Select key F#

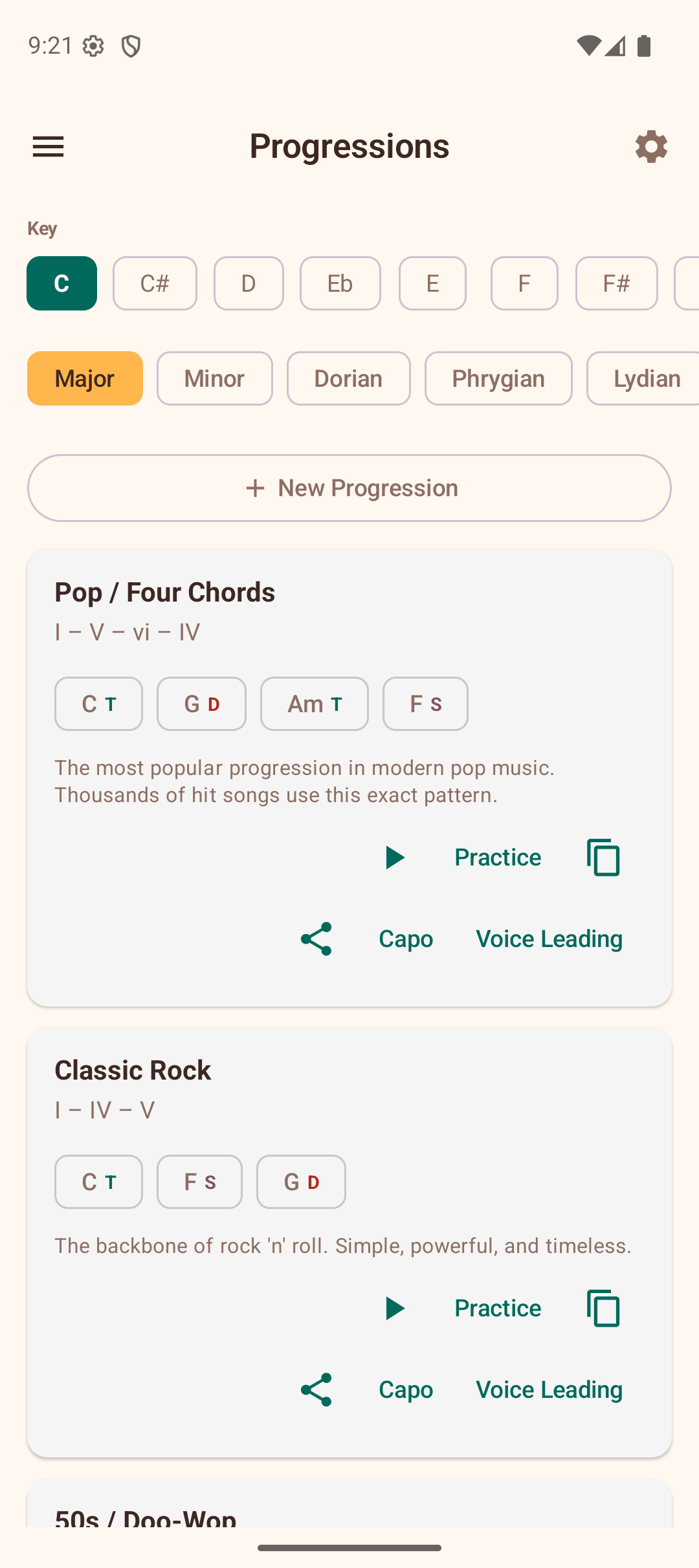[616, 283]
